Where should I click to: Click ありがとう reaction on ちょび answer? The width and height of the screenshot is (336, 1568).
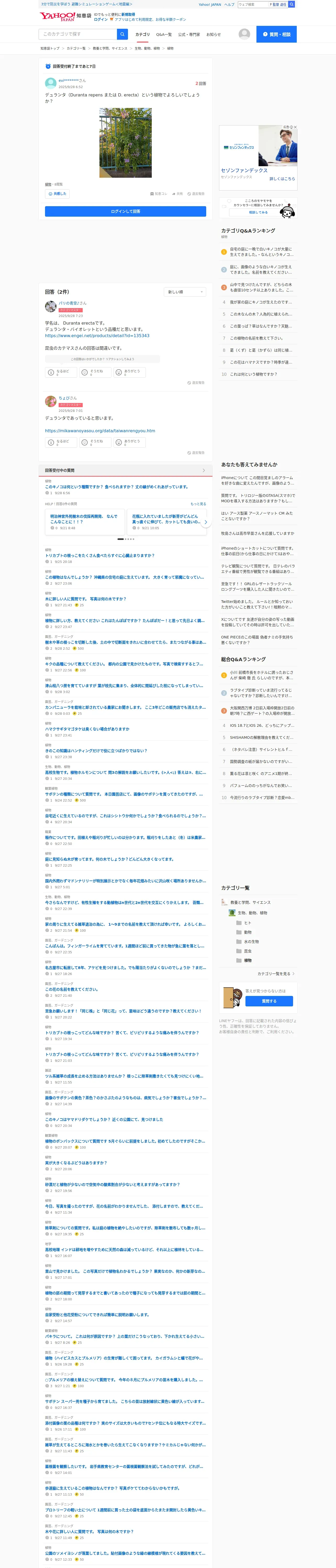click(x=129, y=442)
